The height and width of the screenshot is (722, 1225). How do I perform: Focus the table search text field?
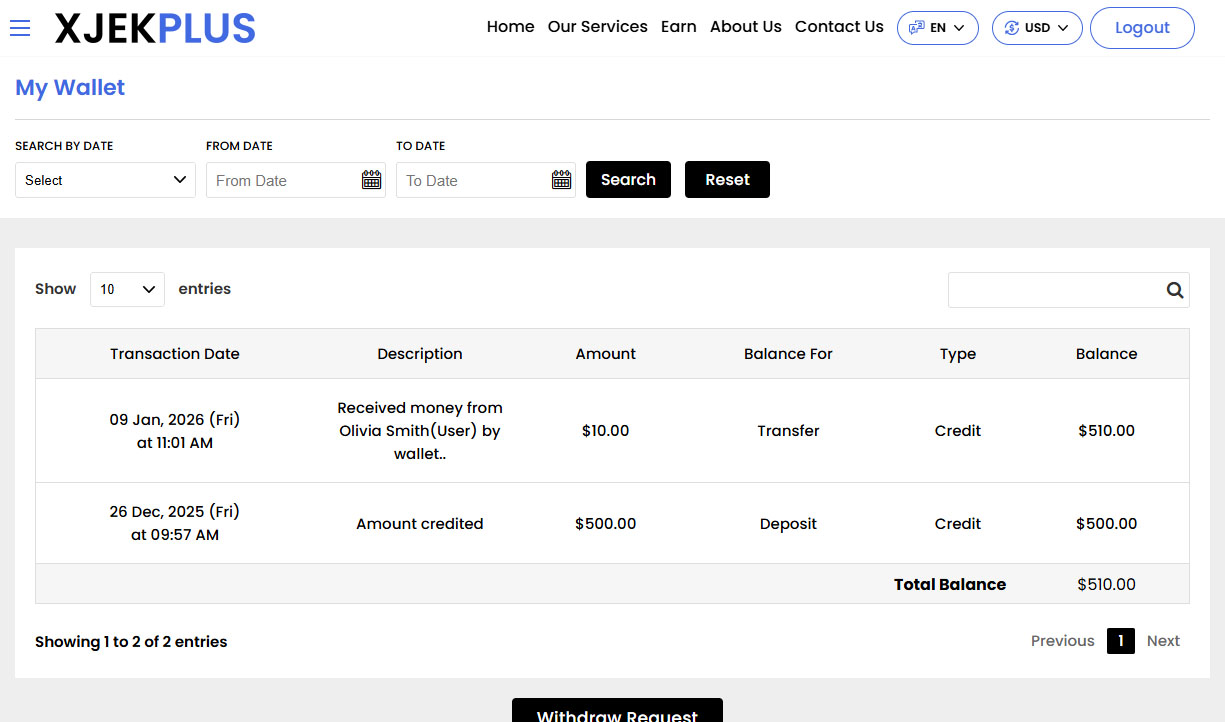(x=1053, y=290)
